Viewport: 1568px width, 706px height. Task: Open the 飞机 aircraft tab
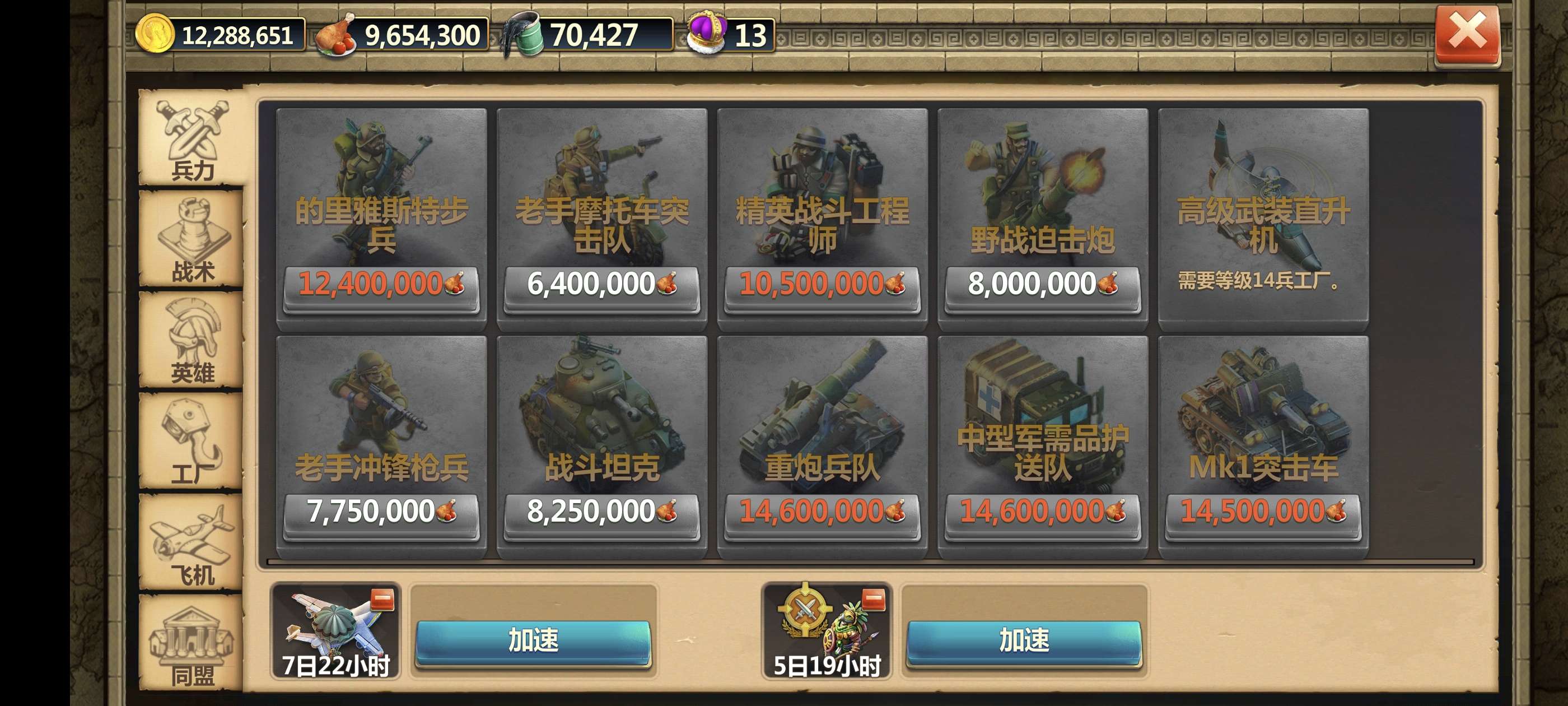point(192,542)
